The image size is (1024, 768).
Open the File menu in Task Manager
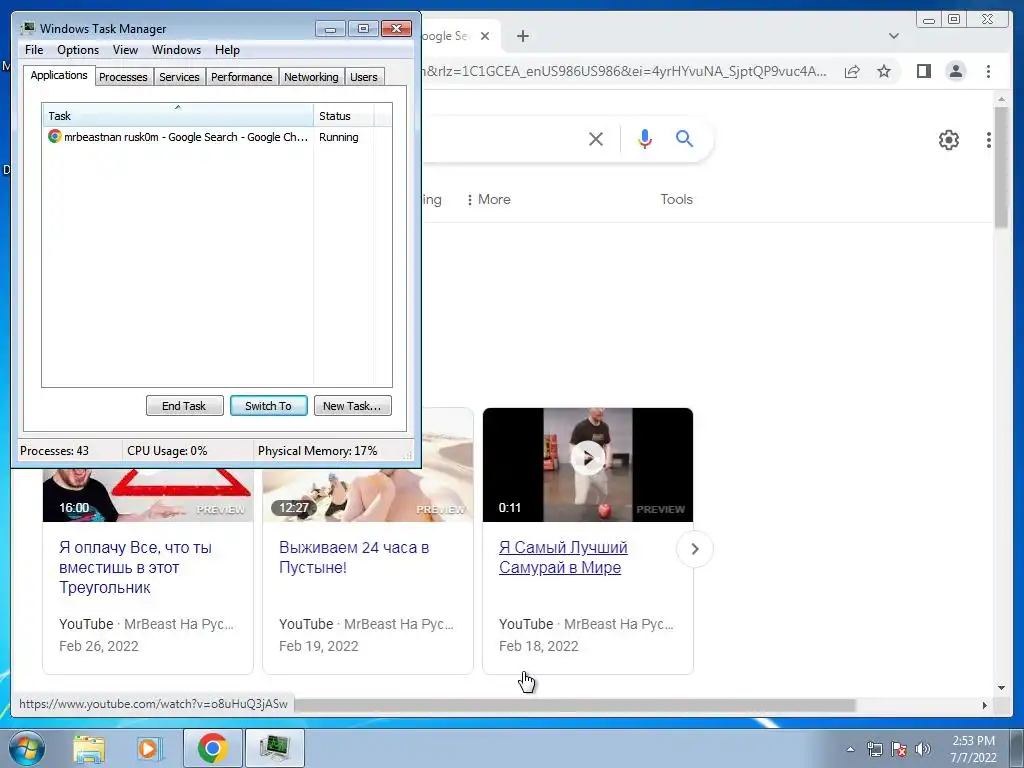[x=34, y=50]
